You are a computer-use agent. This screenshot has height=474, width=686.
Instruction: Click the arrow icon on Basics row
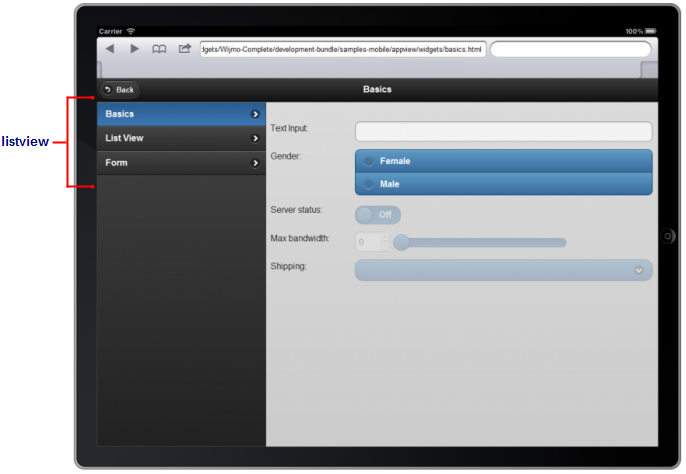pyautogui.click(x=255, y=115)
